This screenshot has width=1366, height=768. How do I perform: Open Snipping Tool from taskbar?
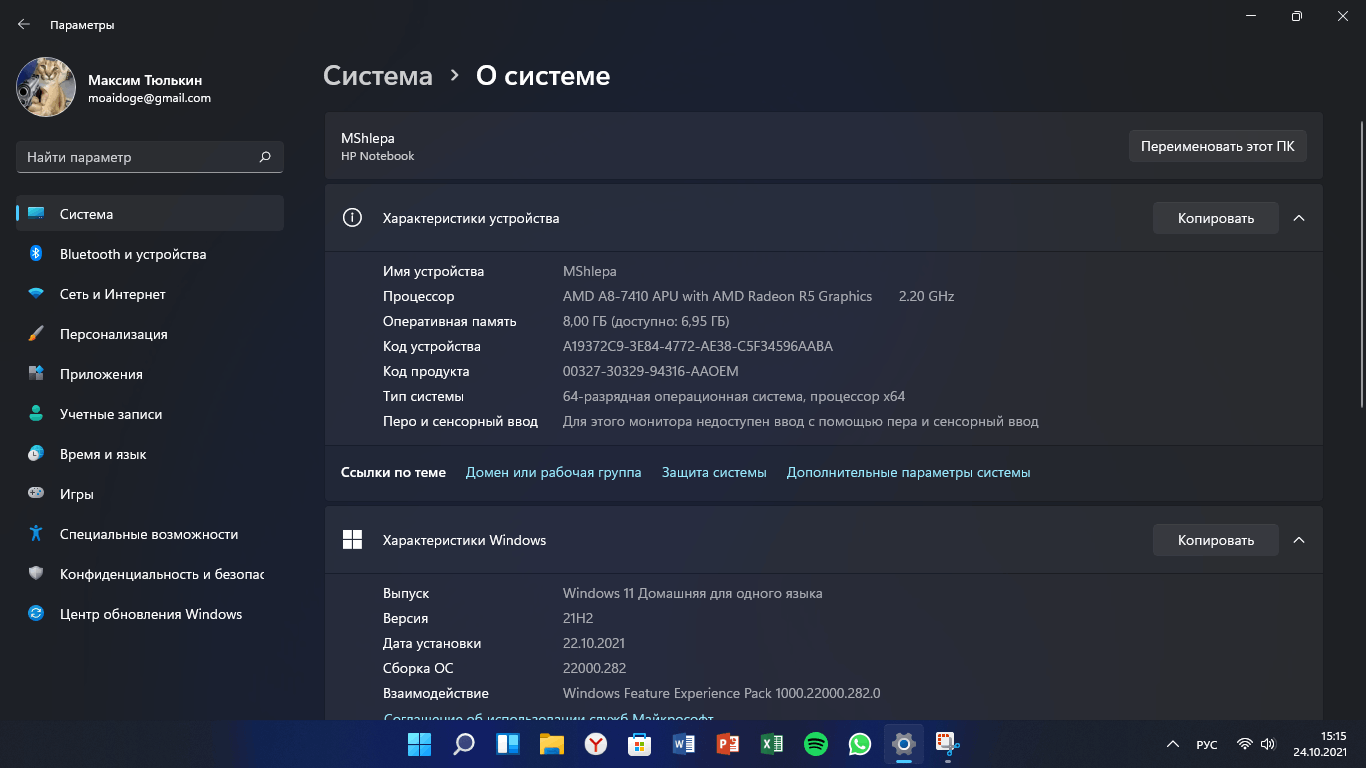[947, 744]
